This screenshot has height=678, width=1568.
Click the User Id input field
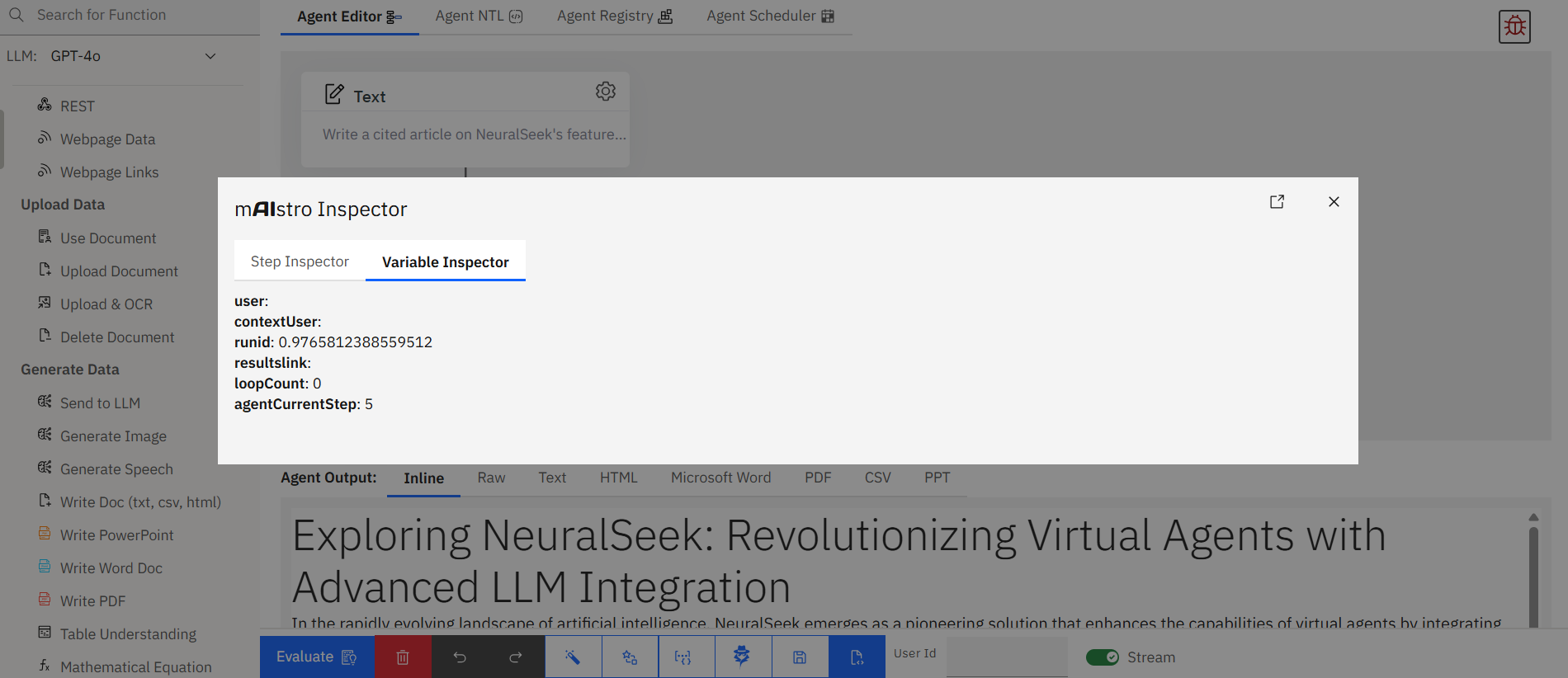[x=1007, y=657]
